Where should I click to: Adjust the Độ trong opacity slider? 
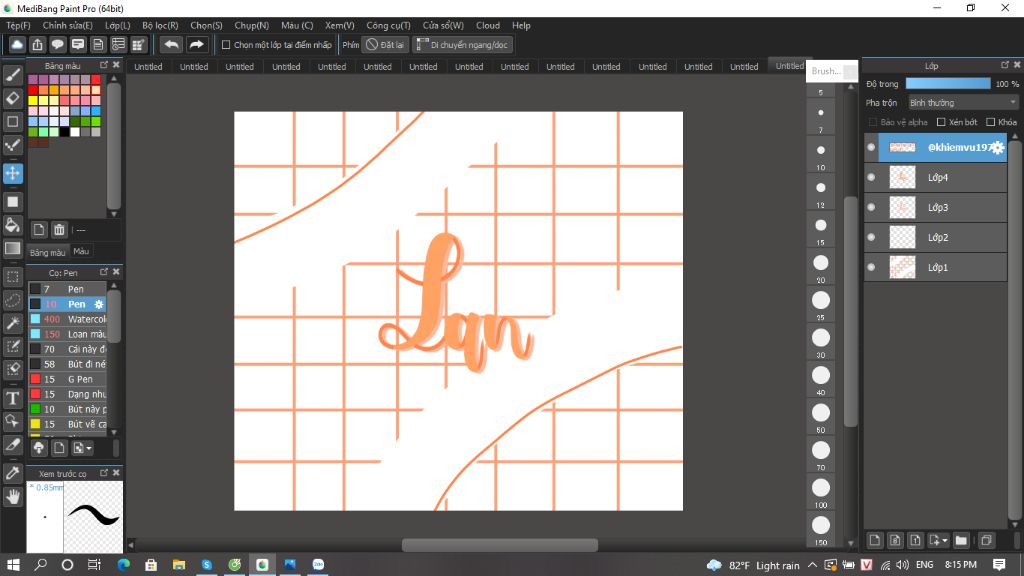[948, 84]
